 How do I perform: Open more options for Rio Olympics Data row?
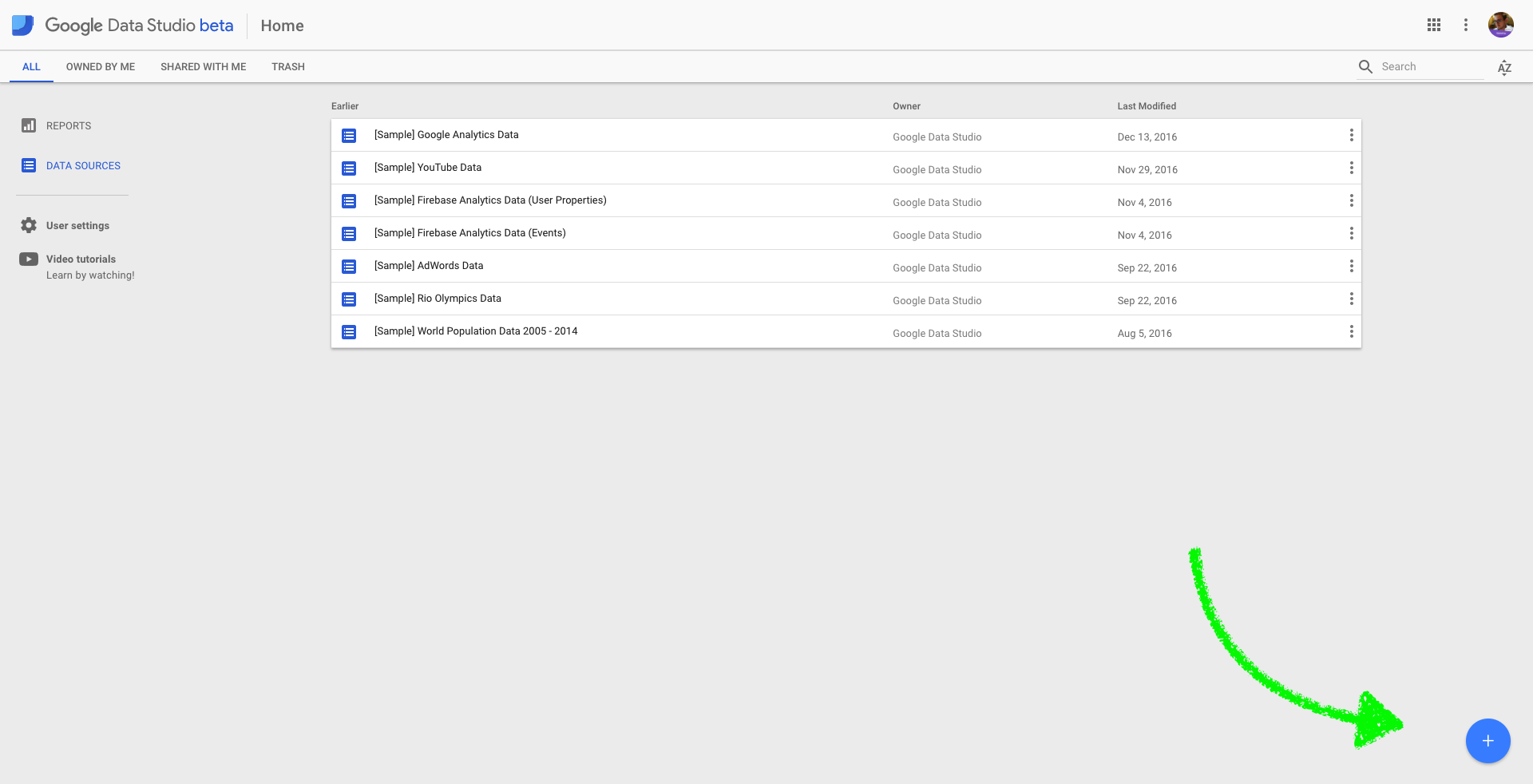coord(1351,299)
